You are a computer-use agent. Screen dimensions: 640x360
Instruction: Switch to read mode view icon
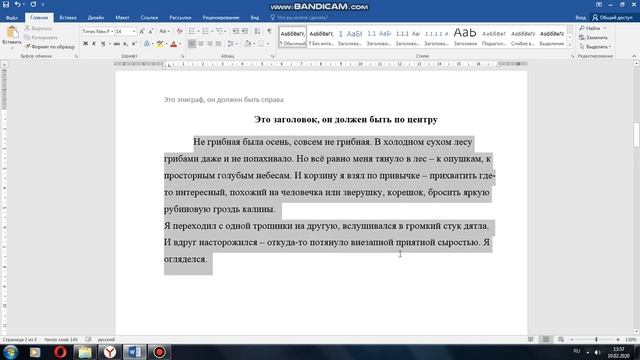tap(531, 340)
